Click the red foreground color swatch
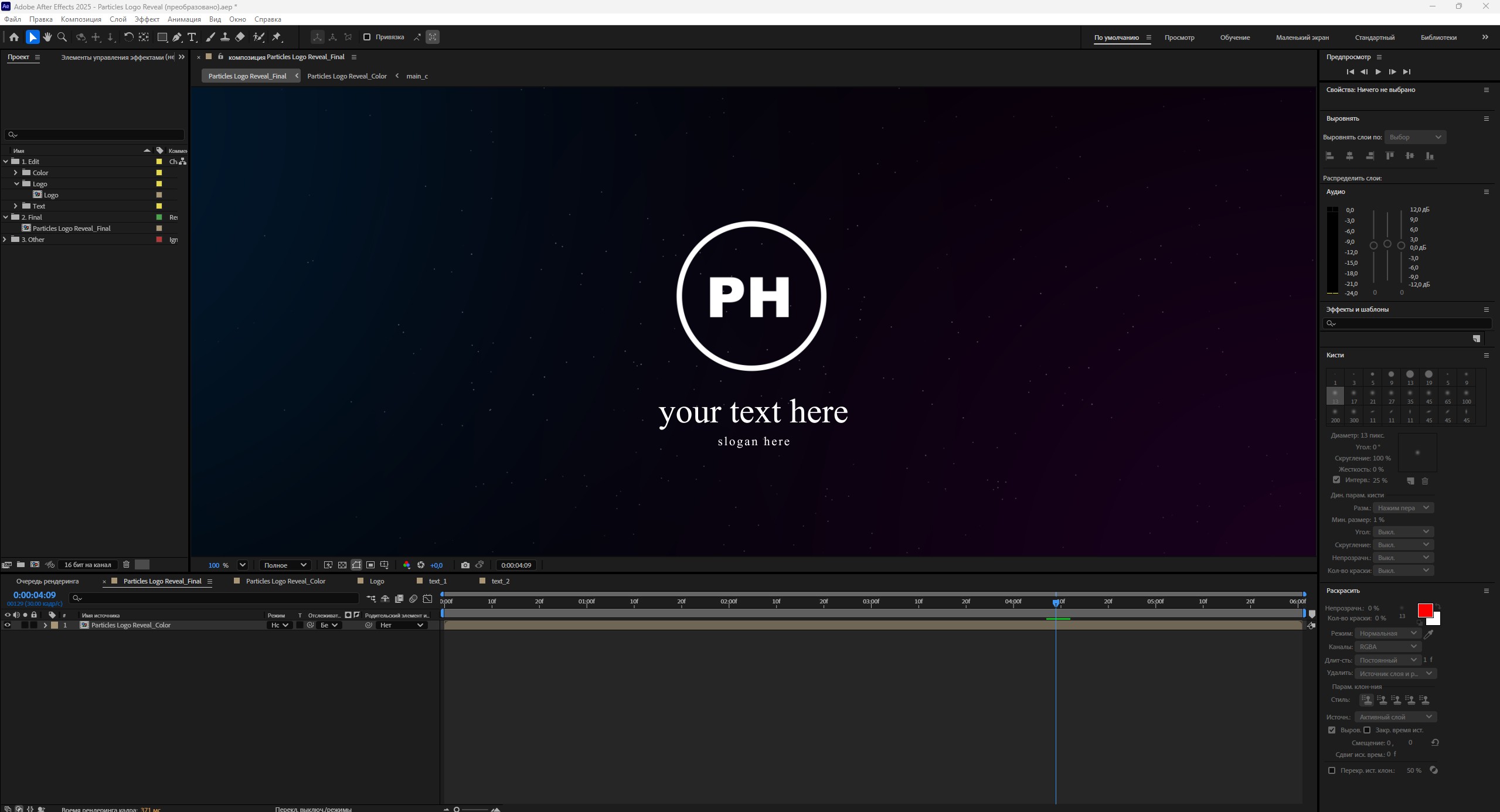 [x=1425, y=610]
